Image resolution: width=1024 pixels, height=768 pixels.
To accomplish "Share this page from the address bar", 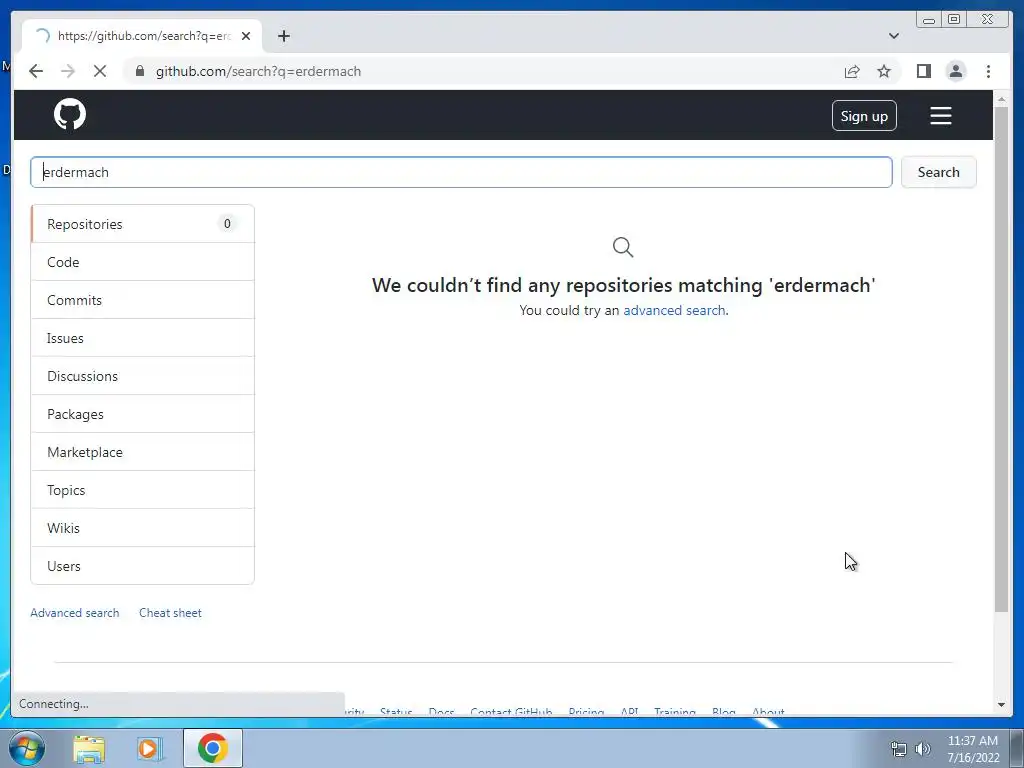I will click(x=852, y=71).
